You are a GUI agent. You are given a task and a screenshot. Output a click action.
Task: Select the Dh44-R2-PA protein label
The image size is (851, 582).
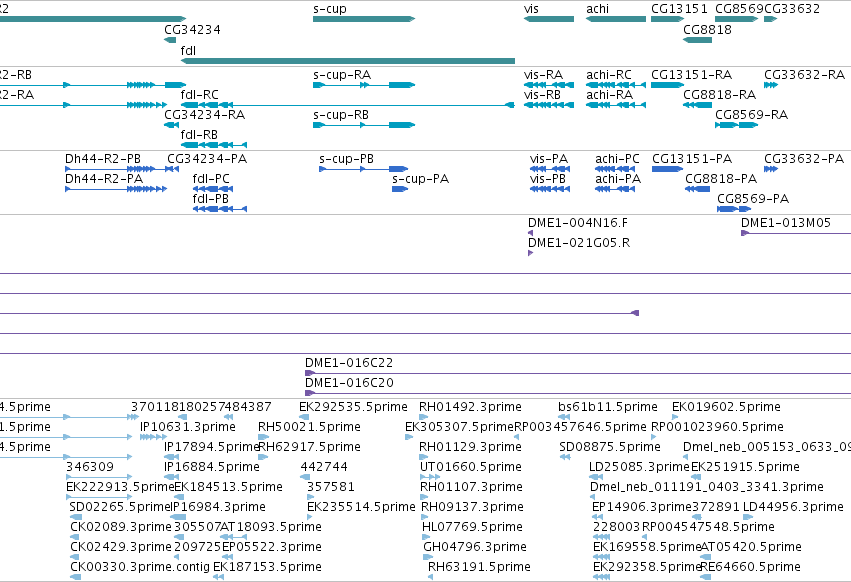[104, 179]
